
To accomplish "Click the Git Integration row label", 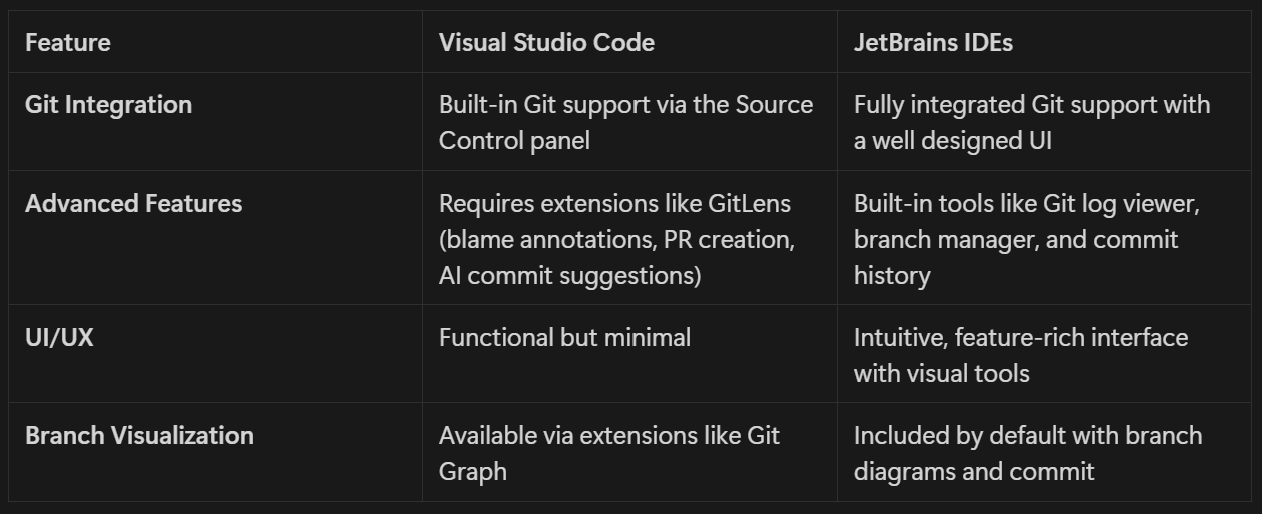I will pos(108,104).
